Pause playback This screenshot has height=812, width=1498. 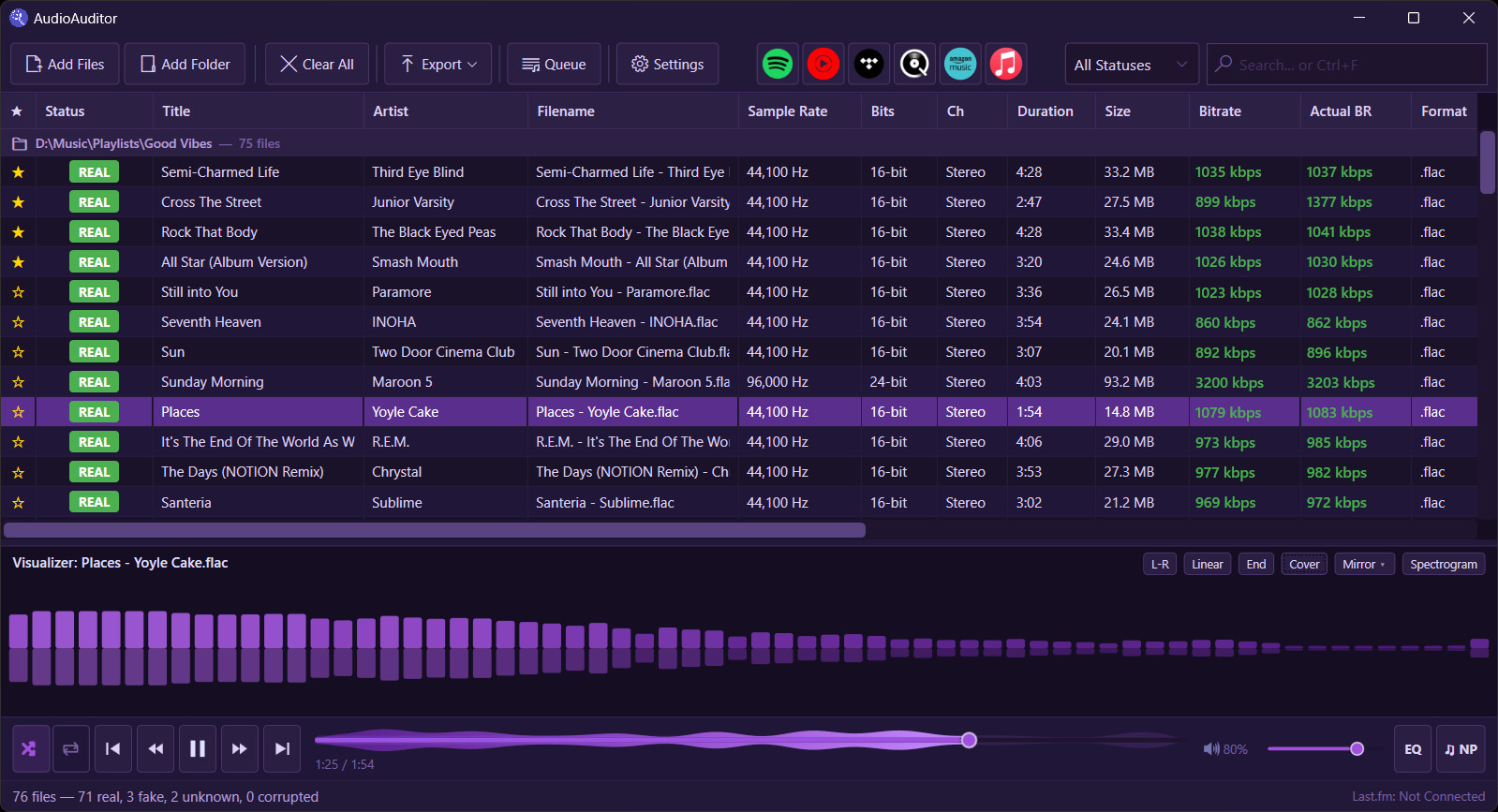point(198,748)
